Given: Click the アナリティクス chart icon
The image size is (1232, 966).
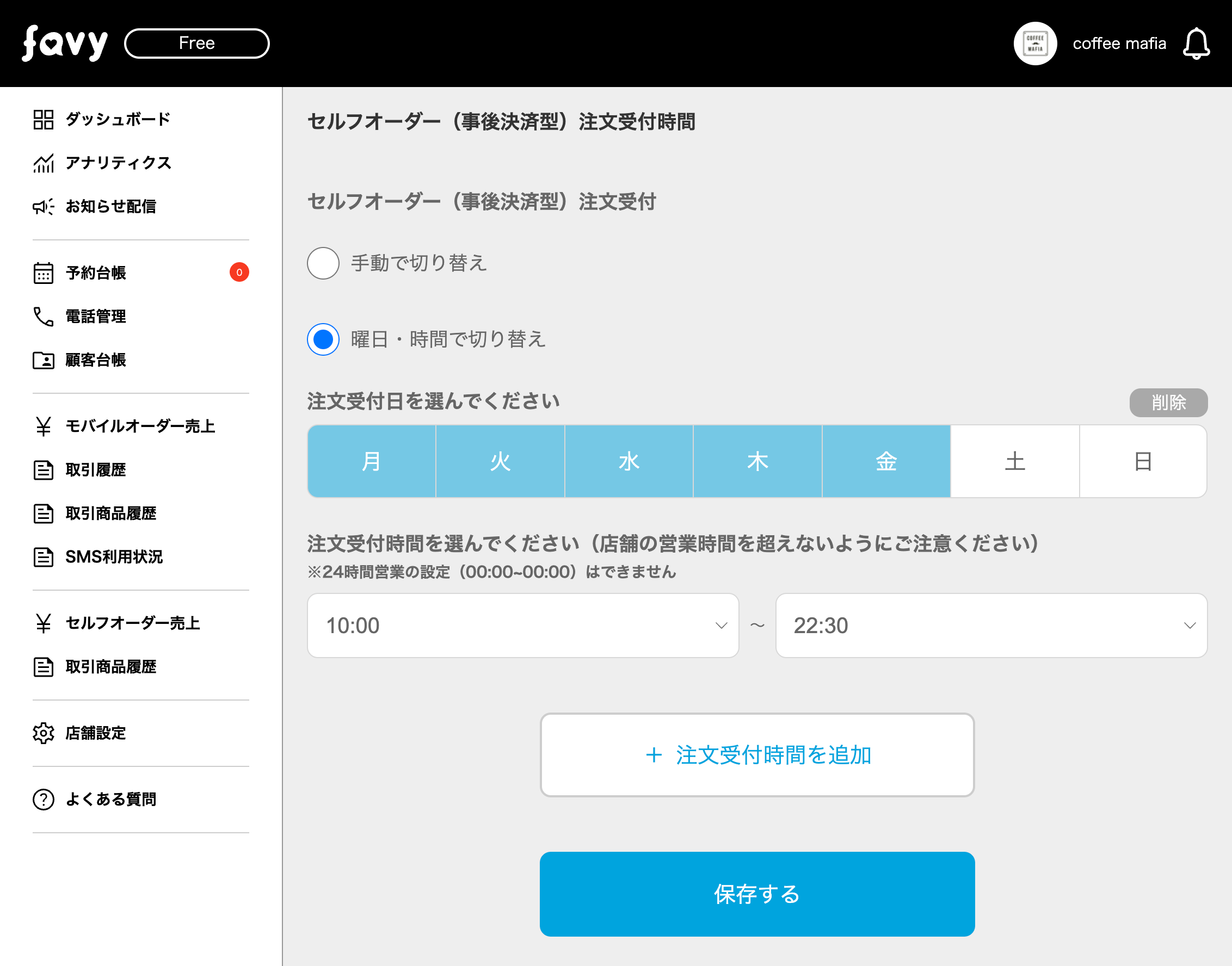Looking at the screenshot, I should click(43, 163).
